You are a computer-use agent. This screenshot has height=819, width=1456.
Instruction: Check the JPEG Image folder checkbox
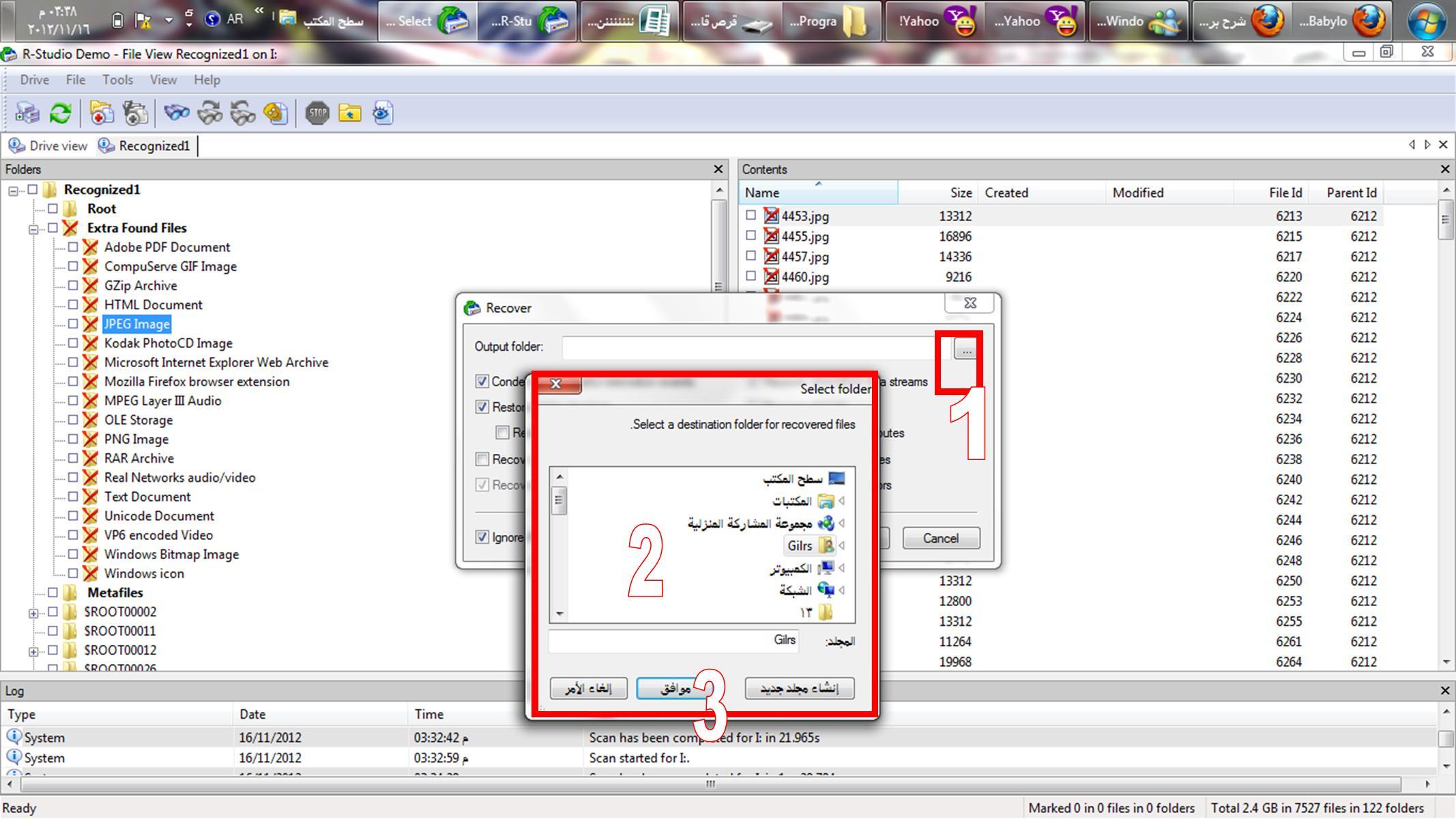(x=73, y=324)
